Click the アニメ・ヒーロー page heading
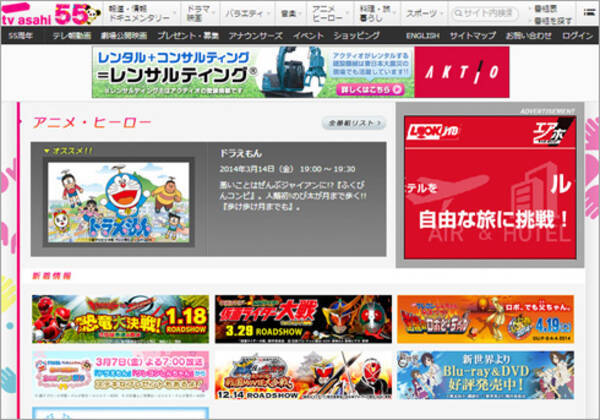This screenshot has width=600, height=420. point(92,123)
